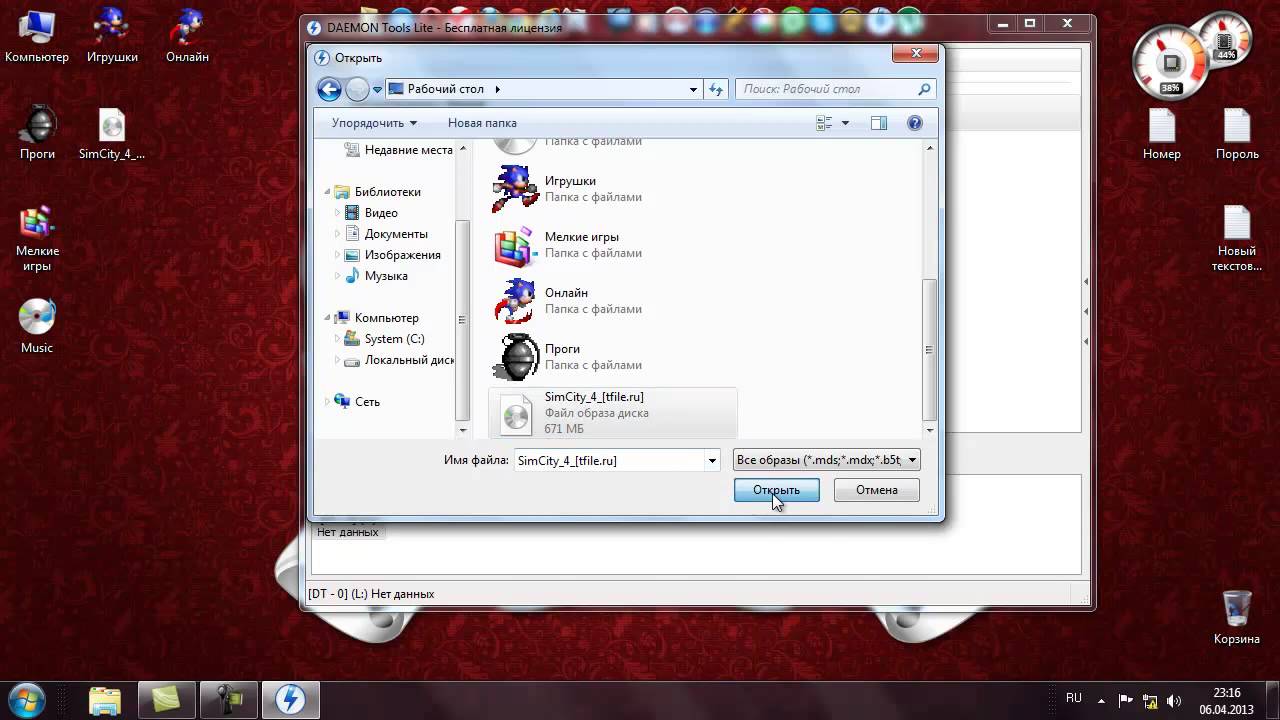Open the Windows Start button
The image size is (1280, 720).
coord(26,698)
